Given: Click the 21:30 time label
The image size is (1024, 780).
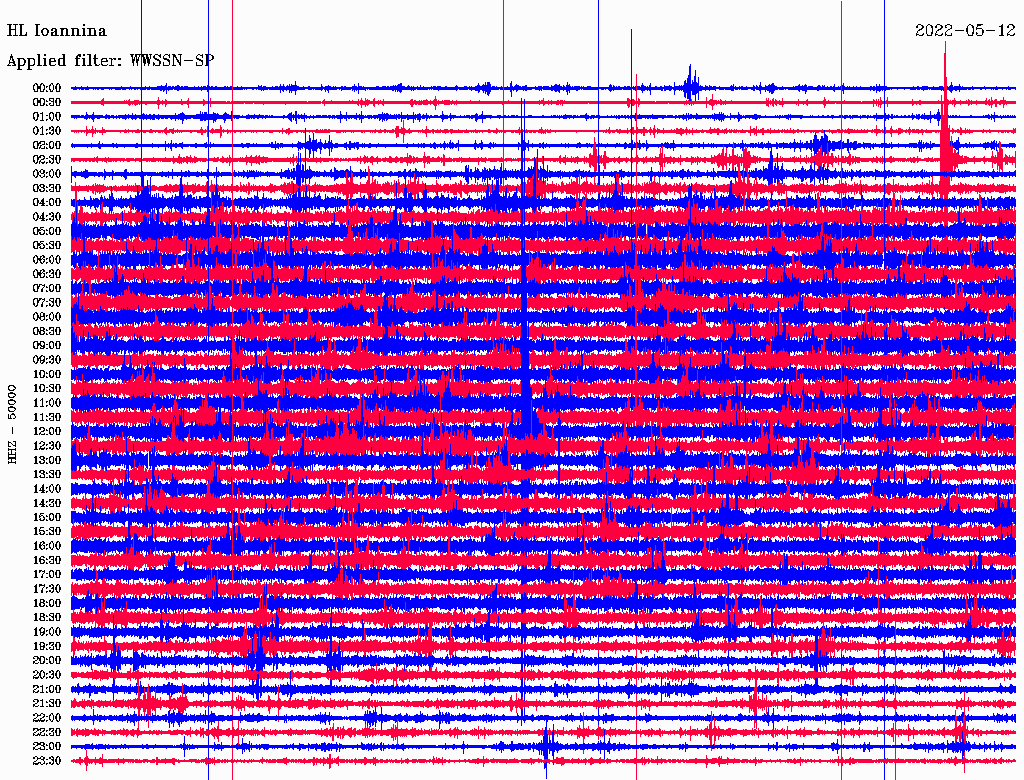Looking at the screenshot, I should [x=47, y=704].
